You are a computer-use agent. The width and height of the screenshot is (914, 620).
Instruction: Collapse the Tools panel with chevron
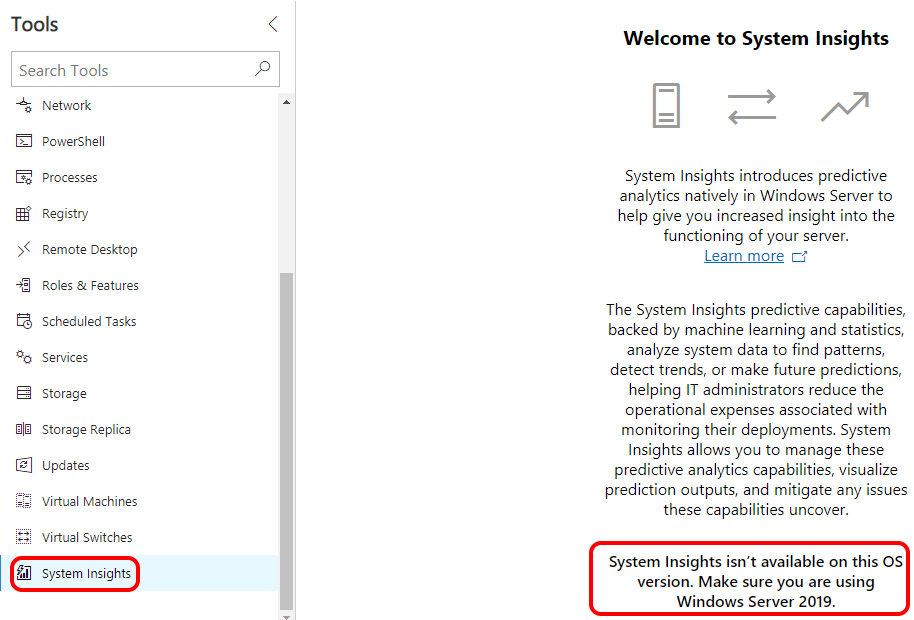point(273,24)
